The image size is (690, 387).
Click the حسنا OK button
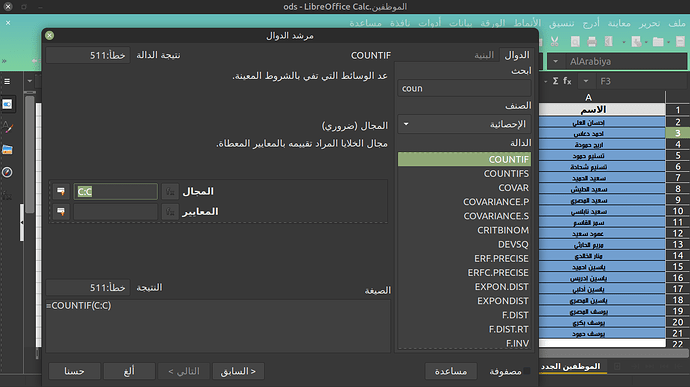tap(74, 371)
